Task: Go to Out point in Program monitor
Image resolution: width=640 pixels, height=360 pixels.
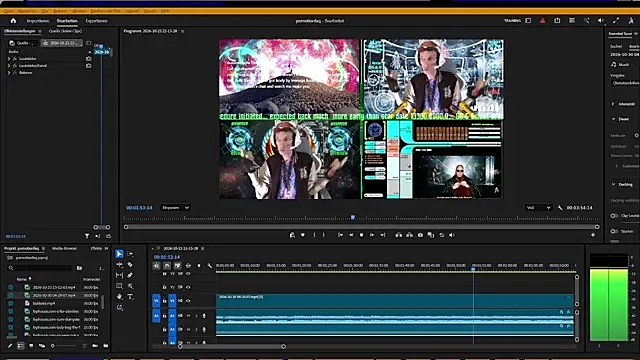Action: (x=382, y=235)
